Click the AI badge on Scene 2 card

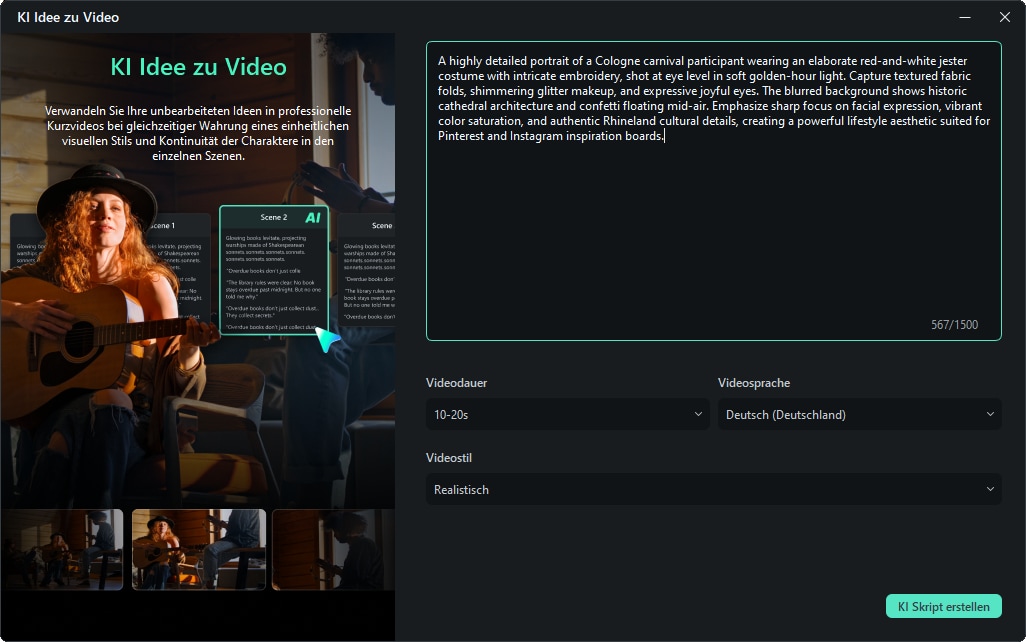[313, 217]
